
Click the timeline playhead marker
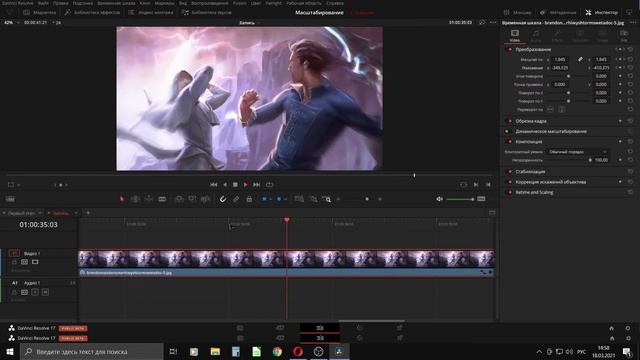pyautogui.click(x=287, y=220)
